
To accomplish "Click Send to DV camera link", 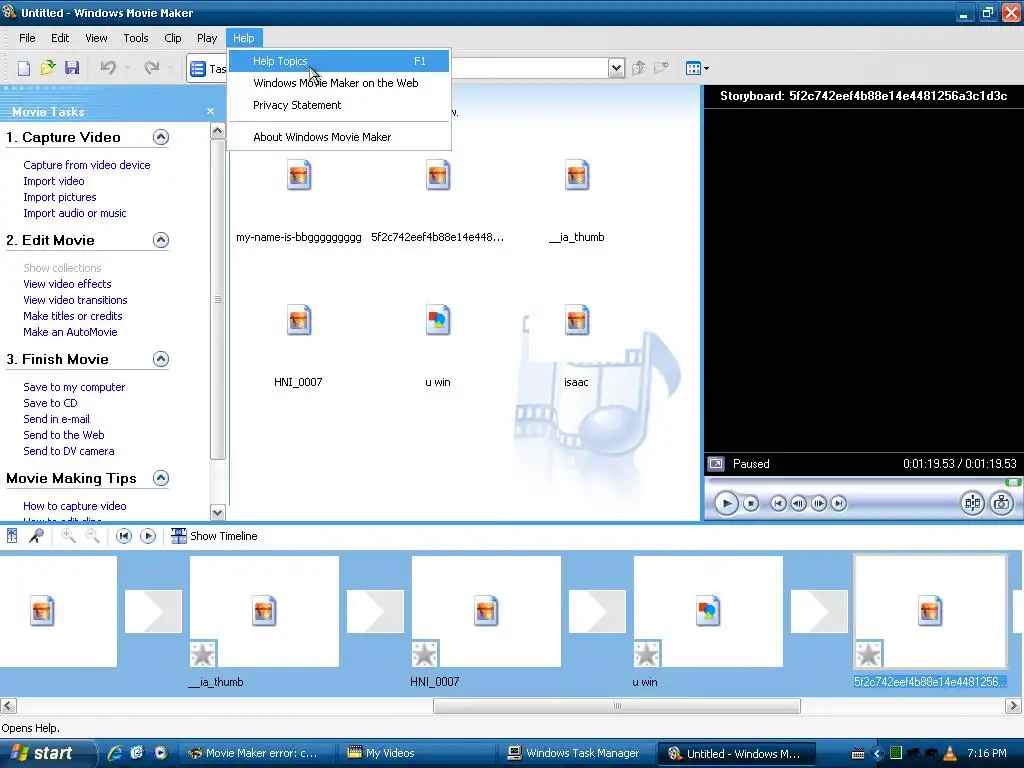I will 69,451.
